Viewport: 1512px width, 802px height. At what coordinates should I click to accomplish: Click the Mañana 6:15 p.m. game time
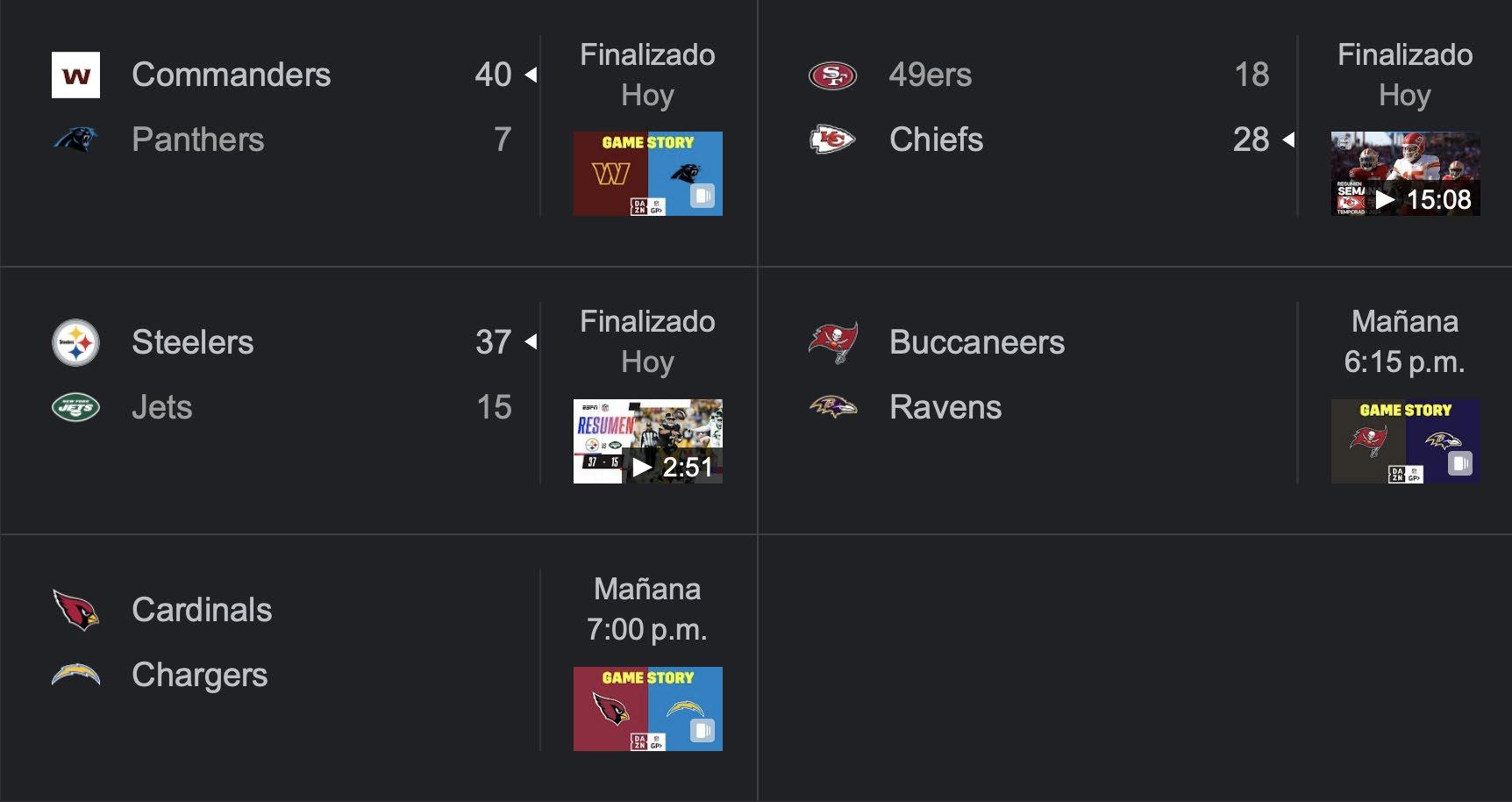tap(1404, 341)
